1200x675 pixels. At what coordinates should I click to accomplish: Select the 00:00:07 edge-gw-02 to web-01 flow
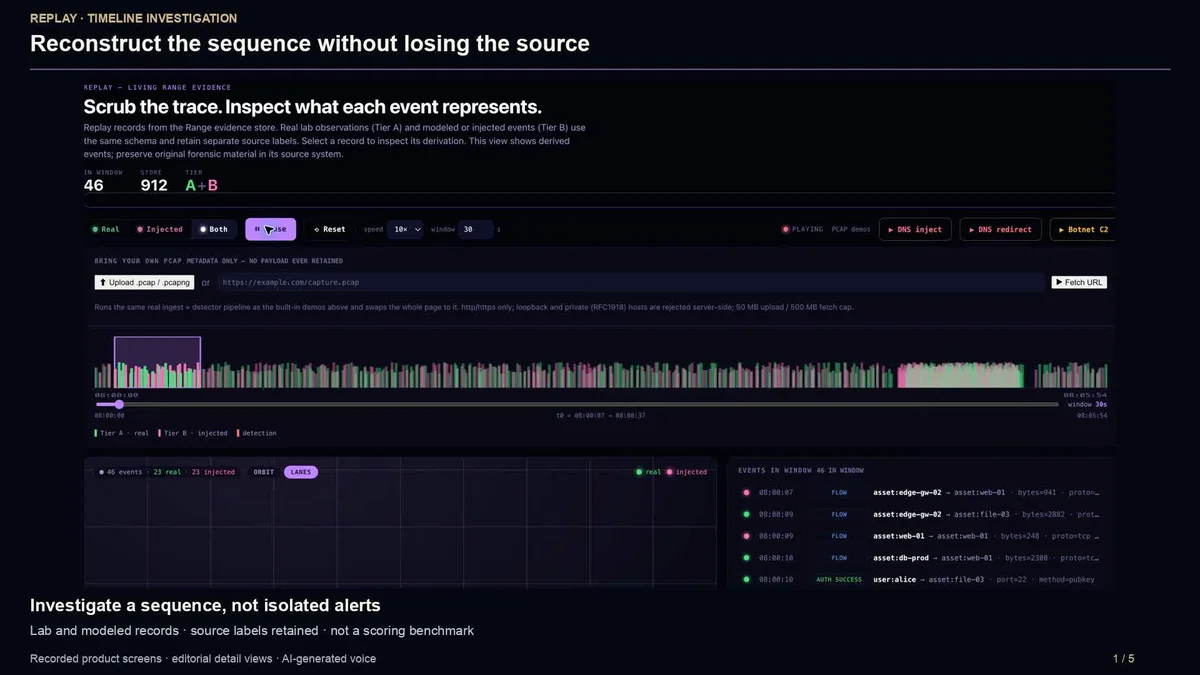[x=920, y=492]
